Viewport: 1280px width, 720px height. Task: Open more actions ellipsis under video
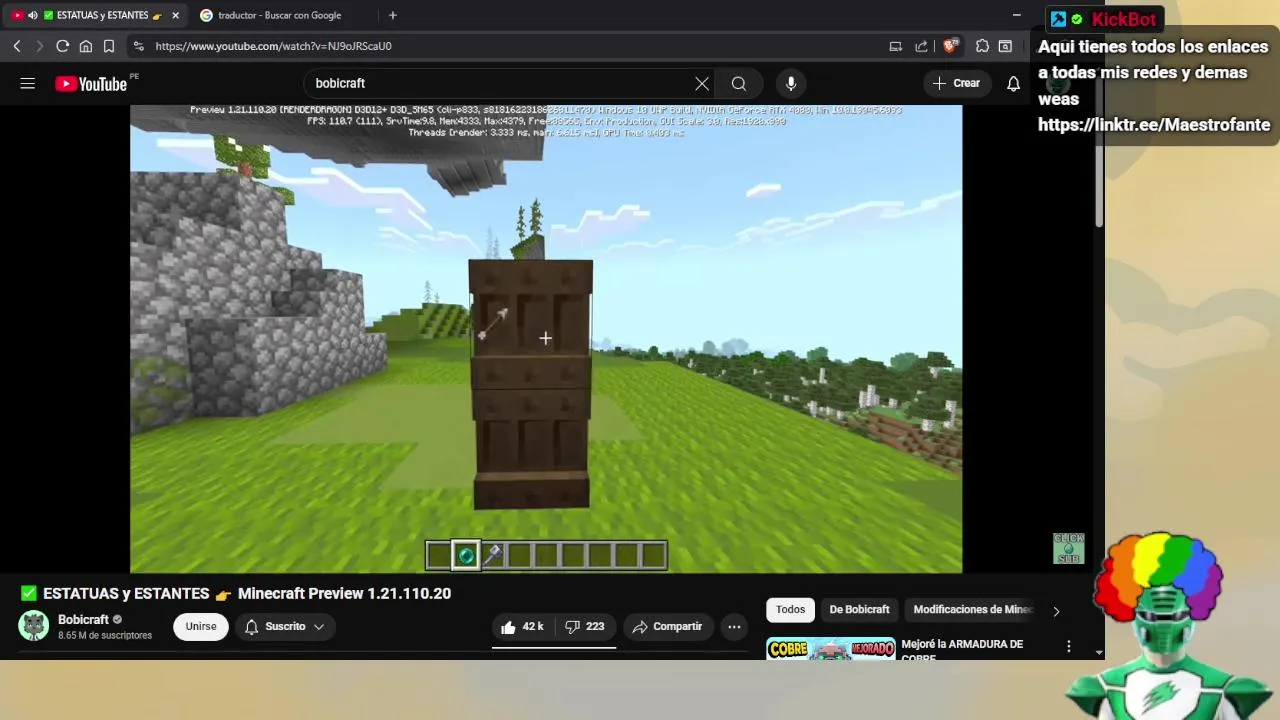click(x=734, y=627)
